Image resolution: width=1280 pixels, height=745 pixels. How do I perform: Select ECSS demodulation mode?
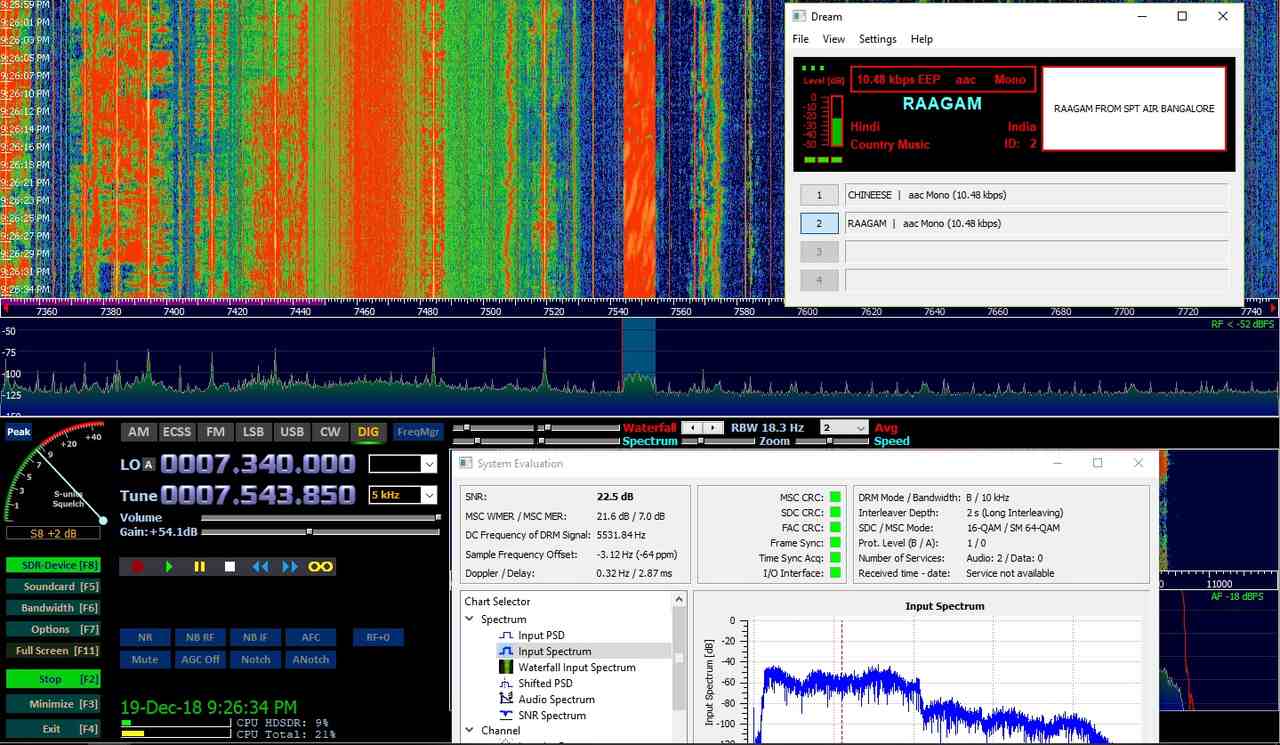click(x=176, y=432)
